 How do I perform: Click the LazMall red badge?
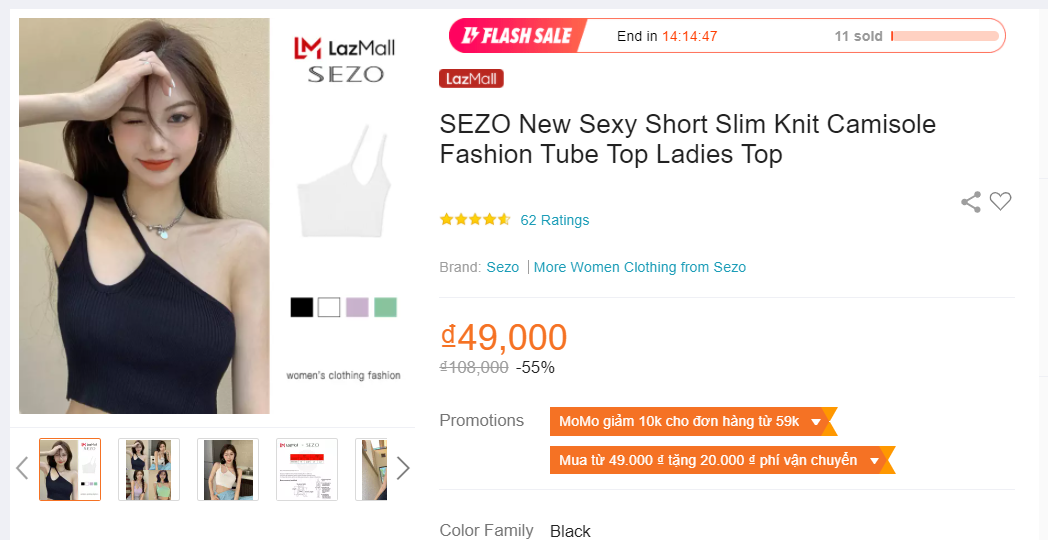point(471,79)
